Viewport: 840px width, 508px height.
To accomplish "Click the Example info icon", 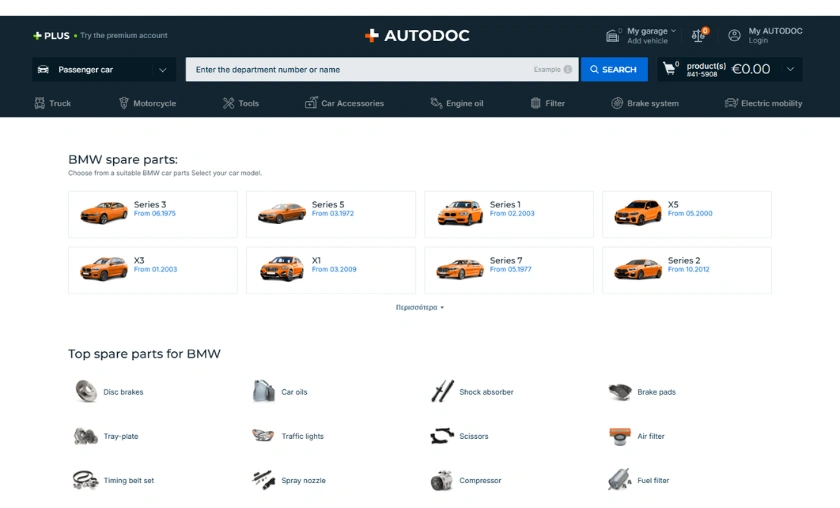I will 568,69.
